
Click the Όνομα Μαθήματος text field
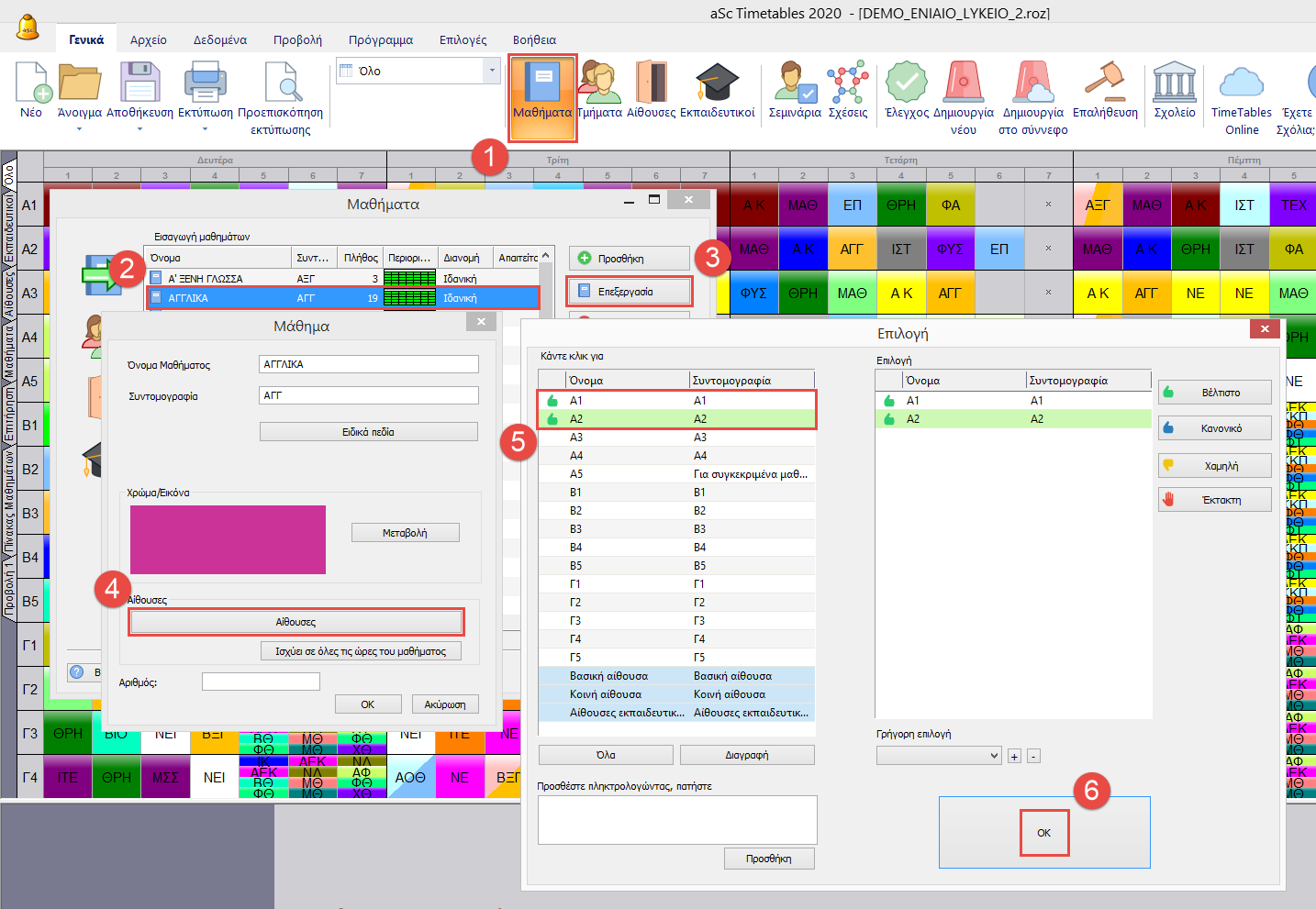tap(368, 364)
